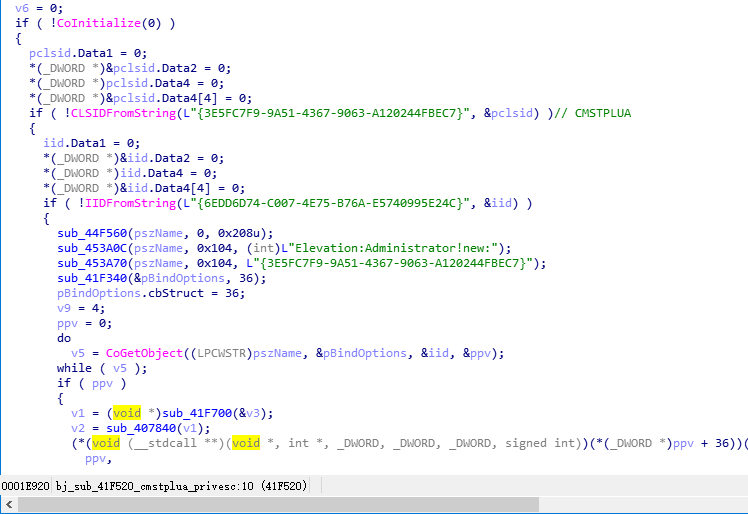Screen dimensions: 748x514
Task: Click the ppv = 0 assignment
Action: 85,323
